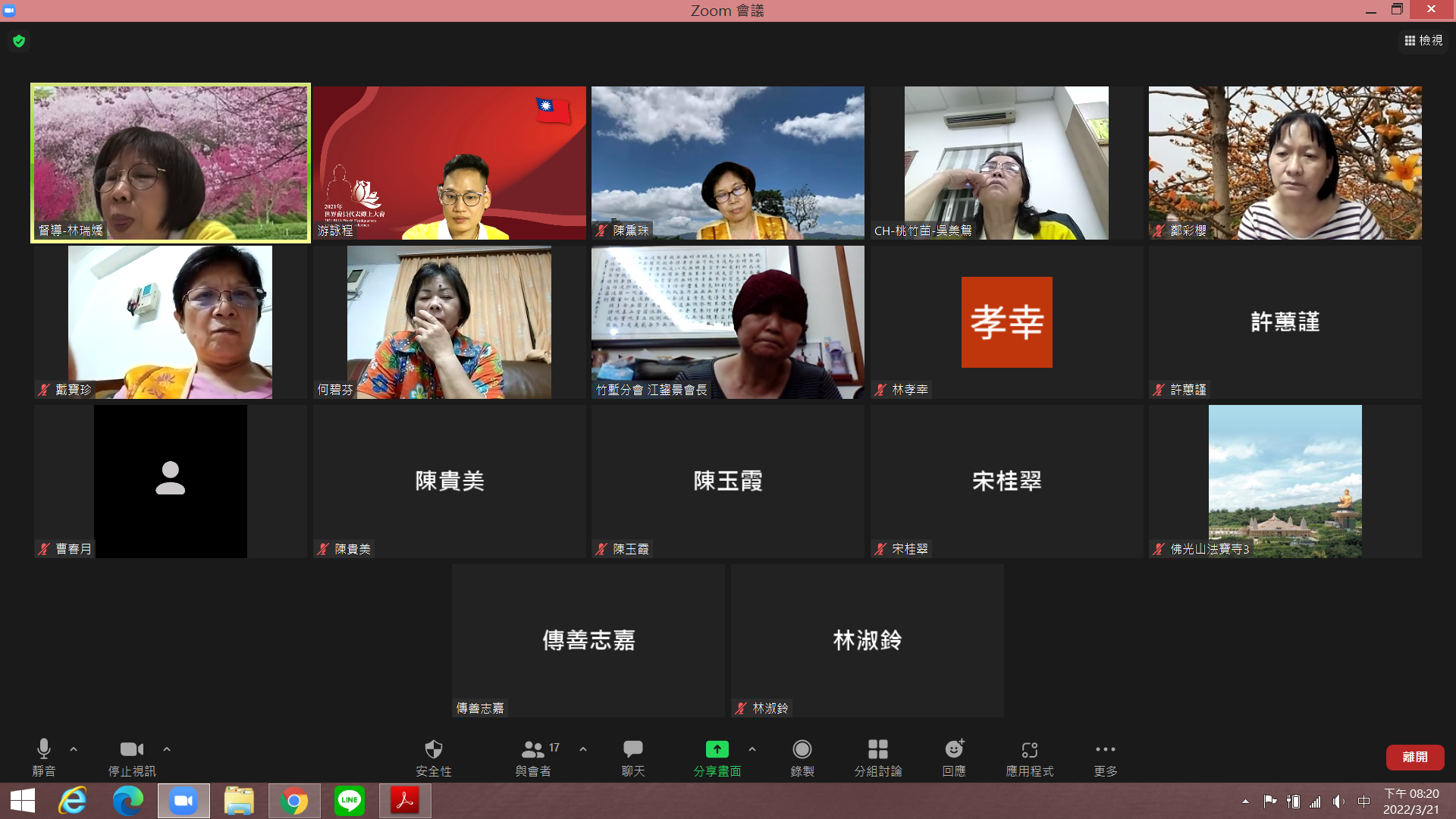
Task: Expand video options arrow beside camera
Action: (167, 749)
